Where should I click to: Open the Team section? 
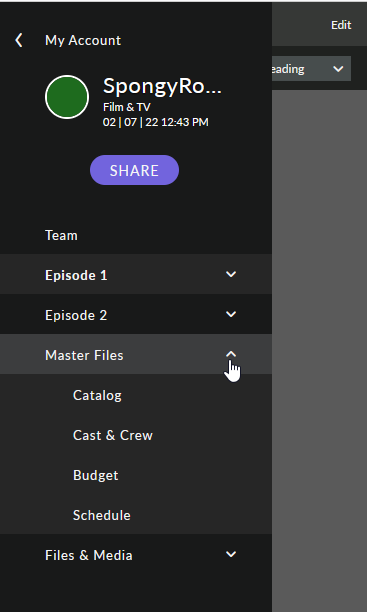click(61, 235)
